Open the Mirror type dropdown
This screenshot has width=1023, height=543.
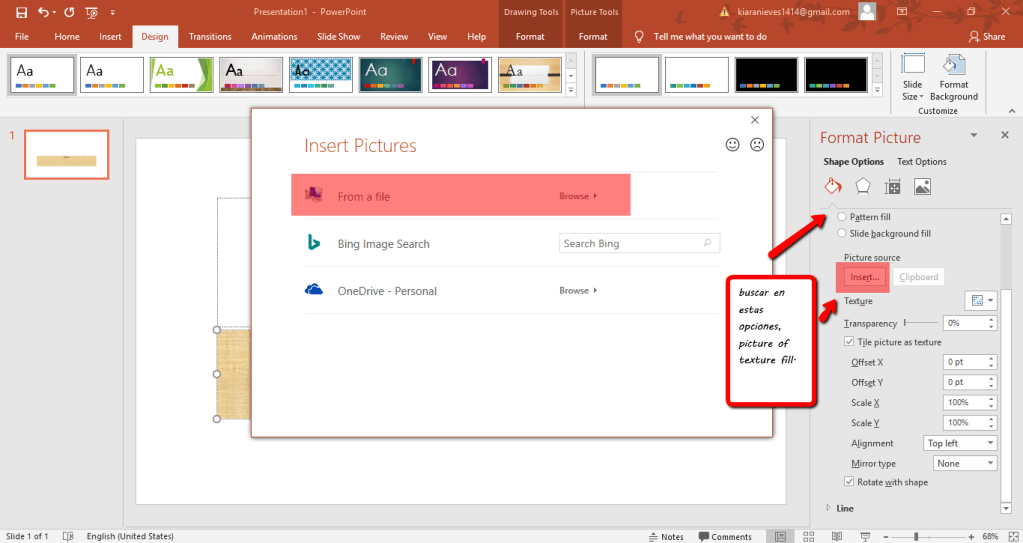[964, 463]
